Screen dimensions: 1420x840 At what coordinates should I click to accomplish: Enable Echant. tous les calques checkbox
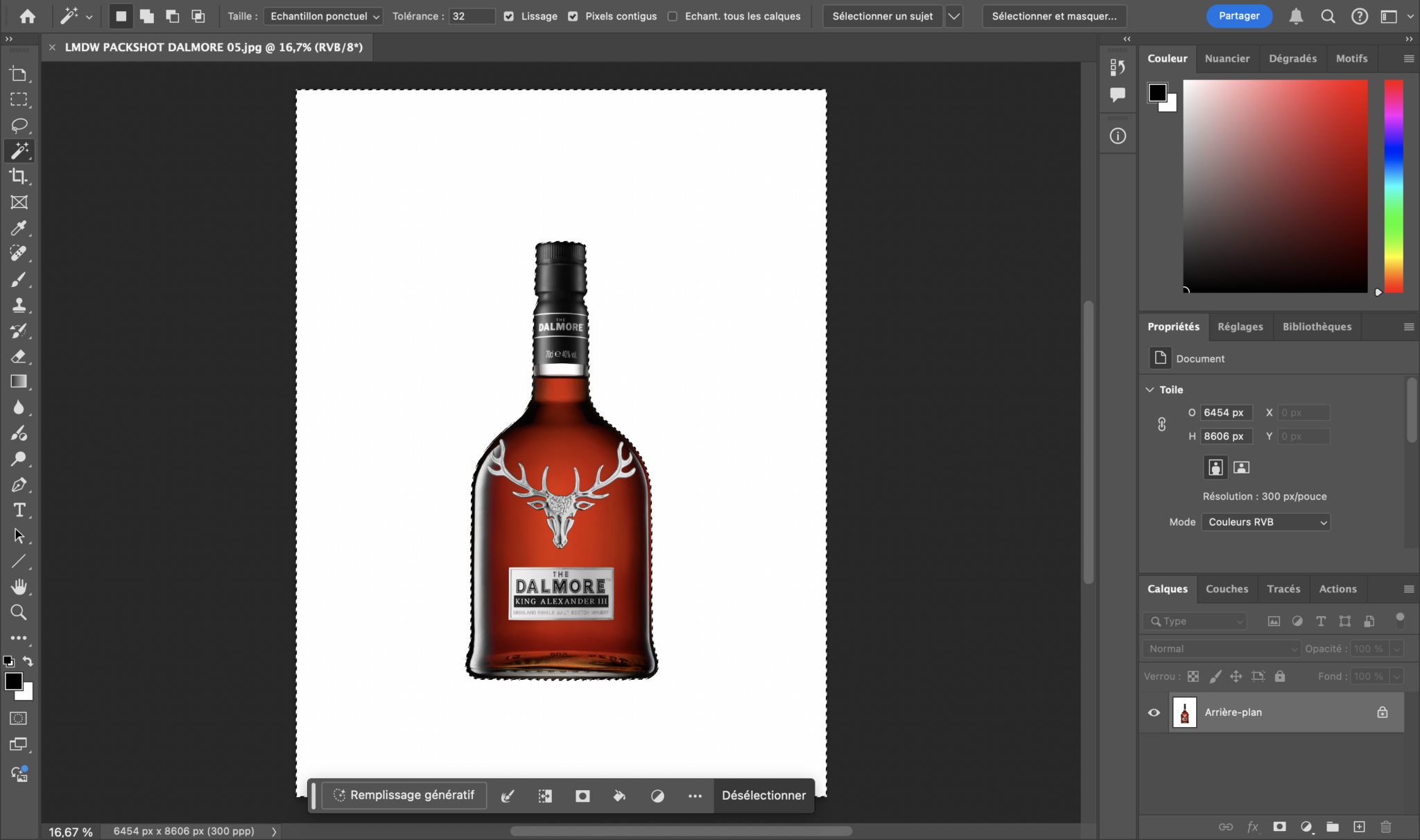pyautogui.click(x=673, y=16)
